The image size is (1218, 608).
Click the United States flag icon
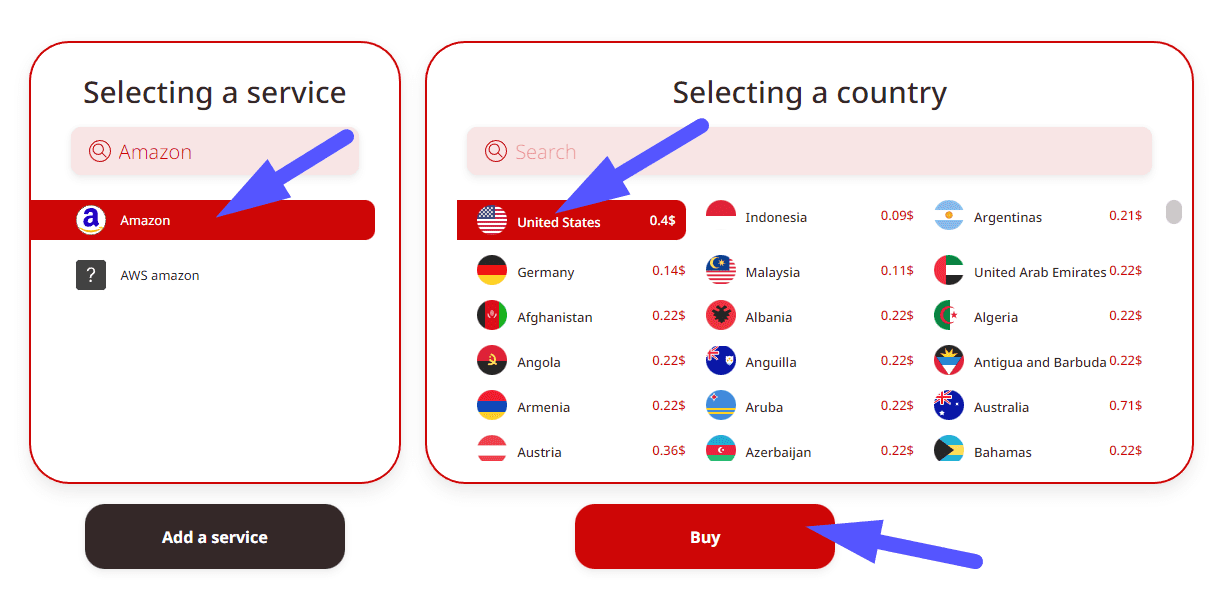[492, 220]
